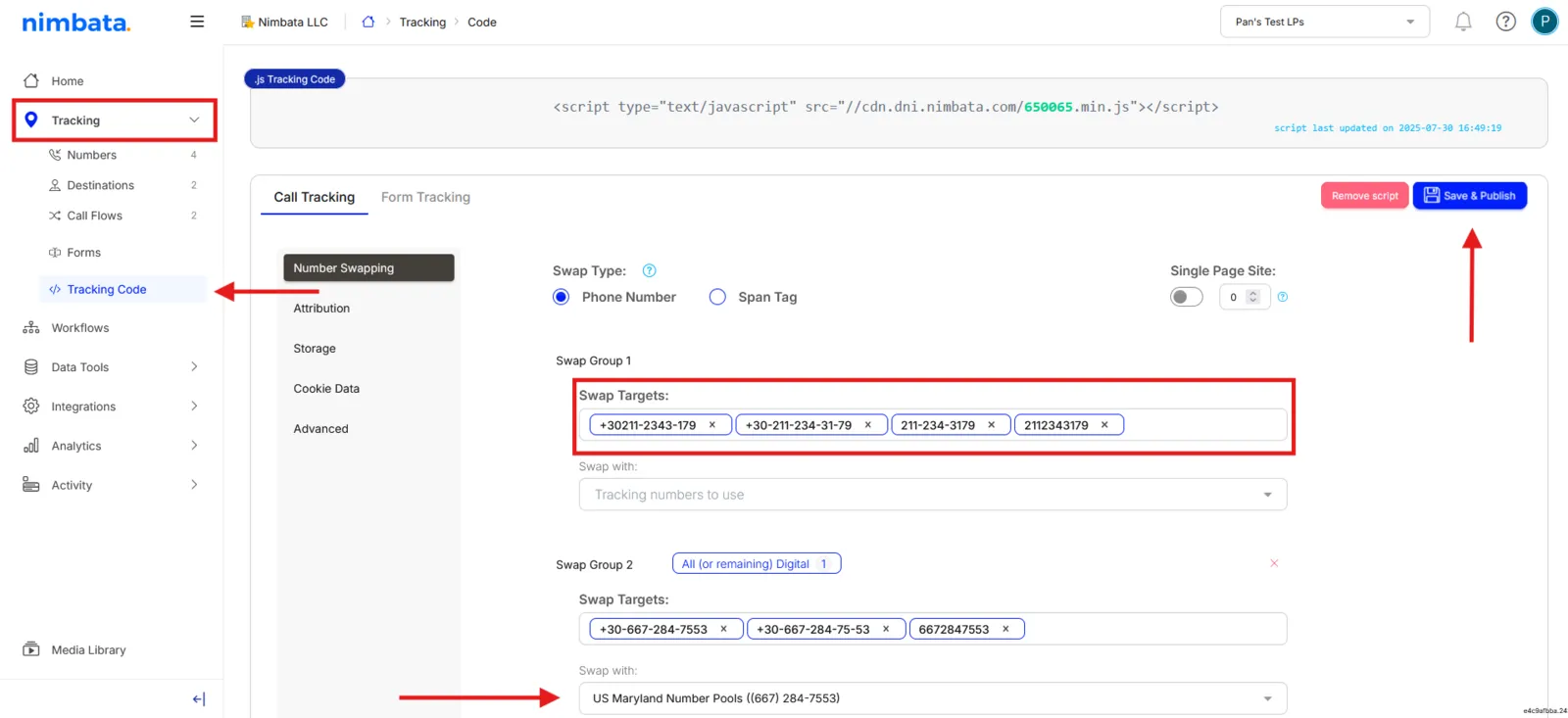This screenshot has width=1568, height=718.
Task: Click the Tracking breadcrumb link
Action: [422, 22]
